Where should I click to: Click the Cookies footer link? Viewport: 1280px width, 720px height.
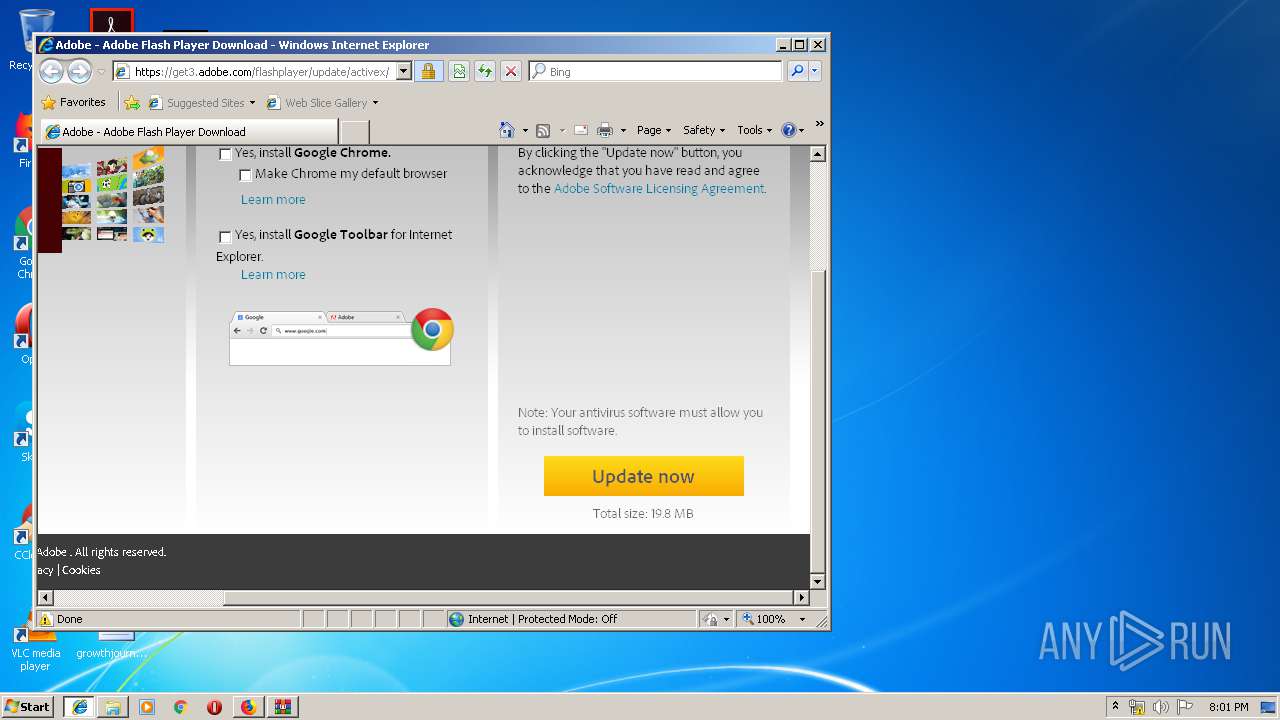81,570
